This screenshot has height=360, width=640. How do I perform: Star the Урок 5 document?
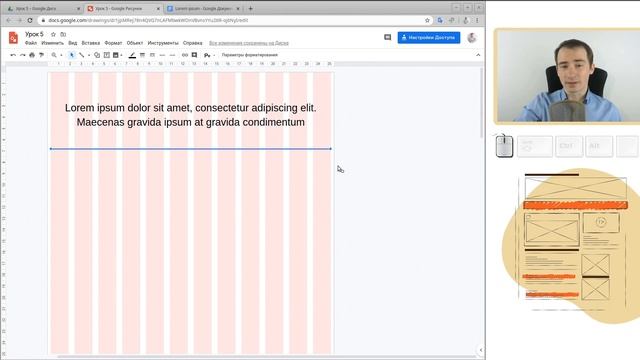point(53,34)
